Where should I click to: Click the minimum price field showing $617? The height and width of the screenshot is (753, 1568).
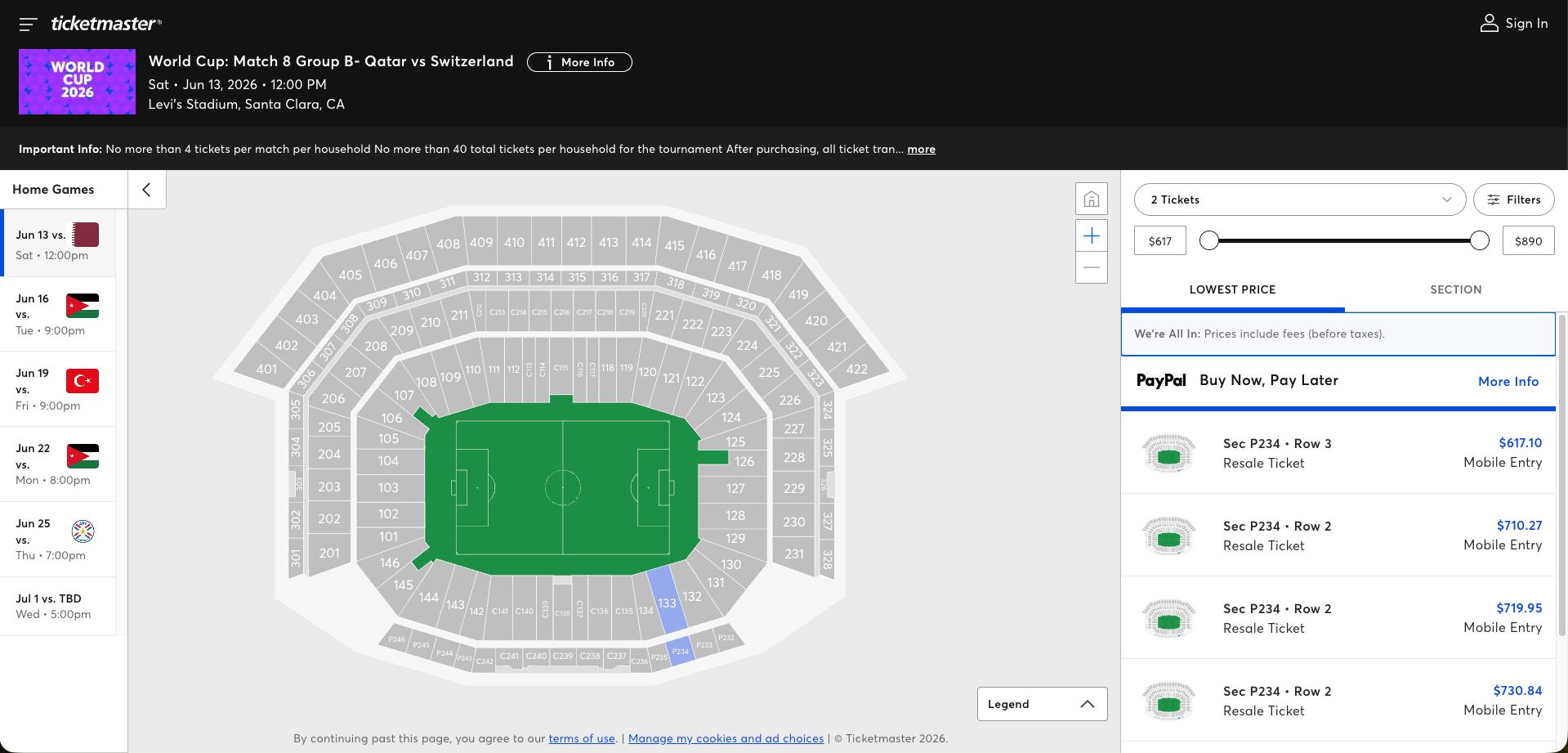pos(1159,241)
